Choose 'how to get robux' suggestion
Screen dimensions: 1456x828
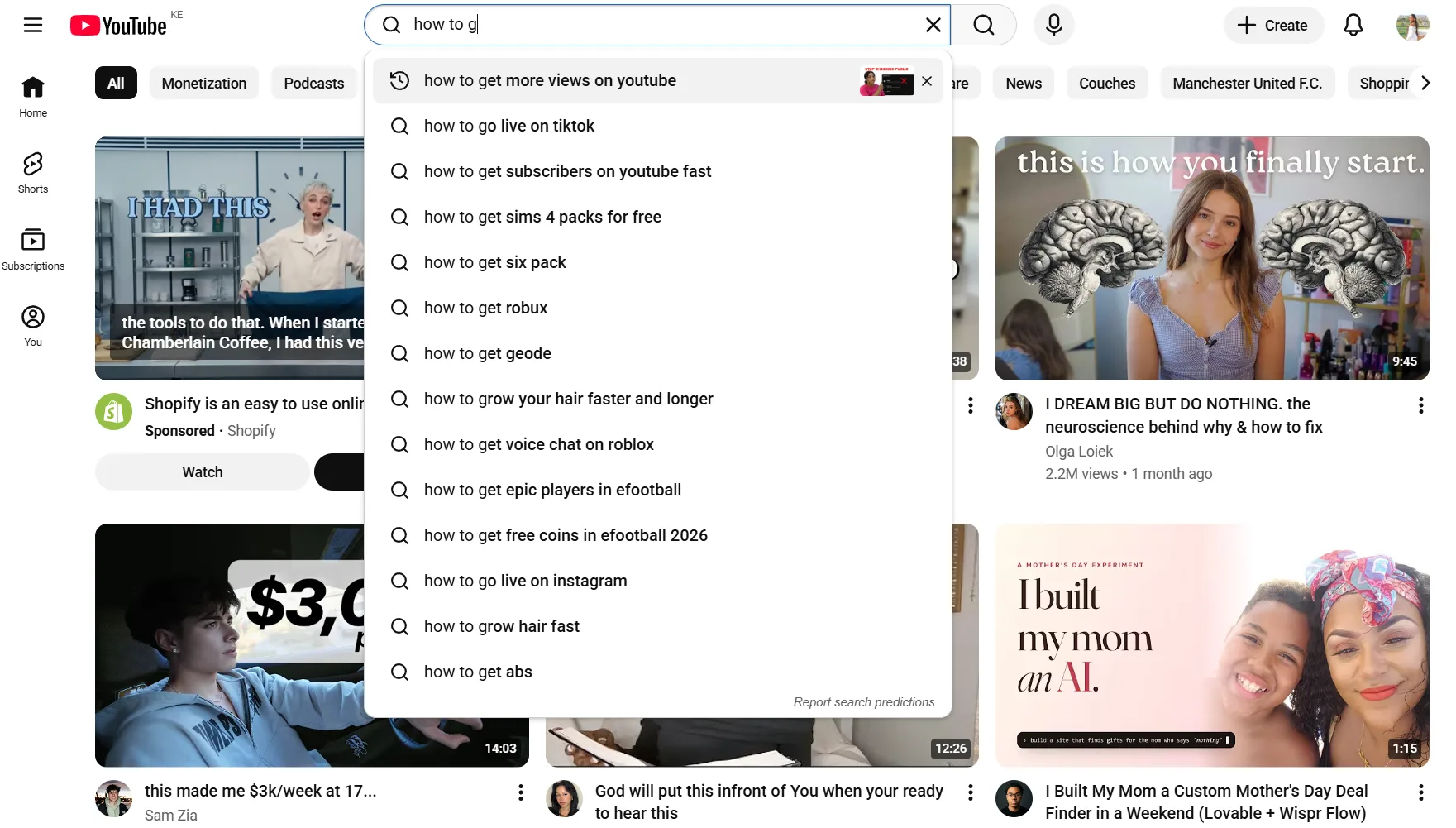pos(657,308)
